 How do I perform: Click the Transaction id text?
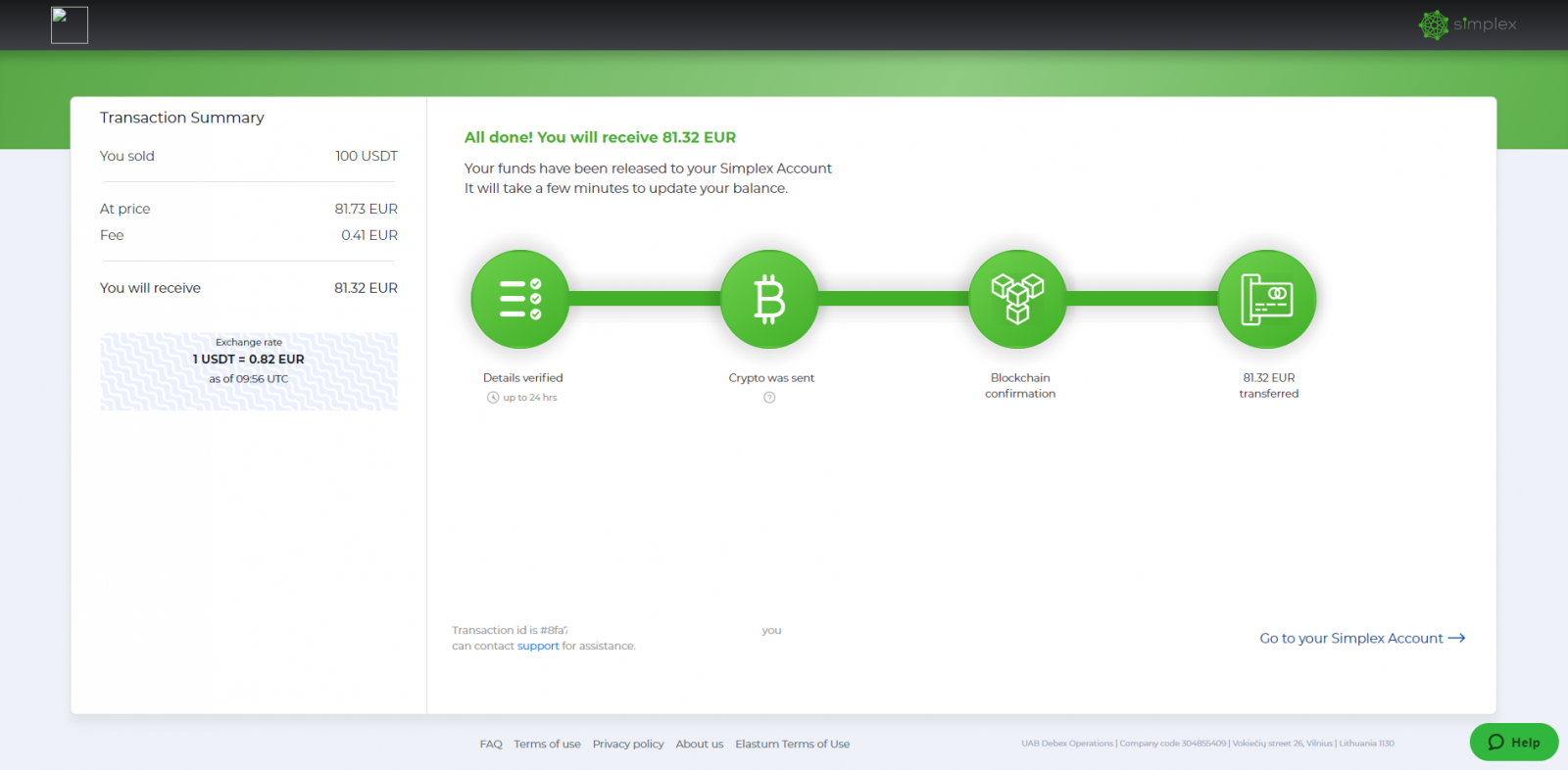coord(510,630)
